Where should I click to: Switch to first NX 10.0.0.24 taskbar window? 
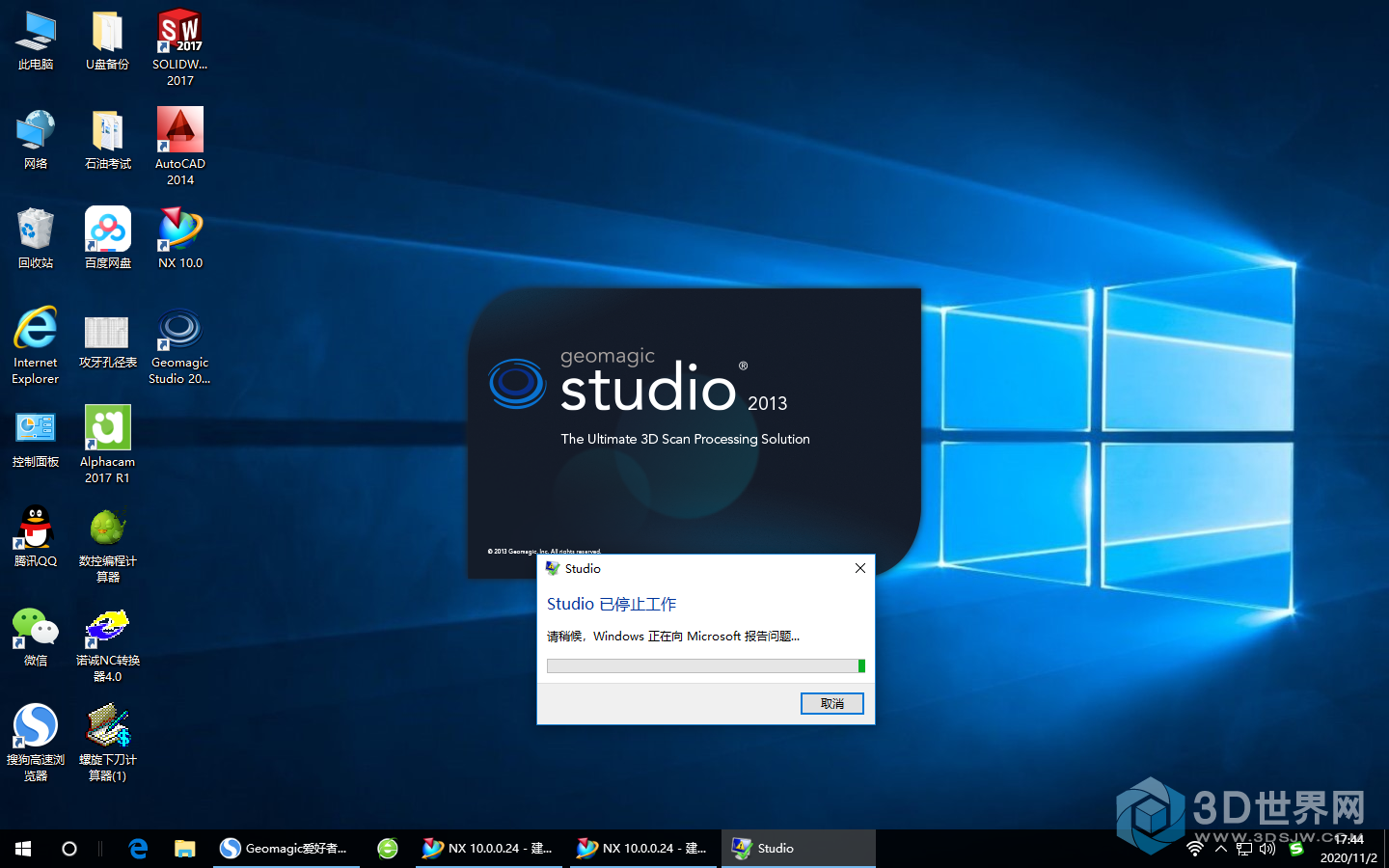click(489, 849)
